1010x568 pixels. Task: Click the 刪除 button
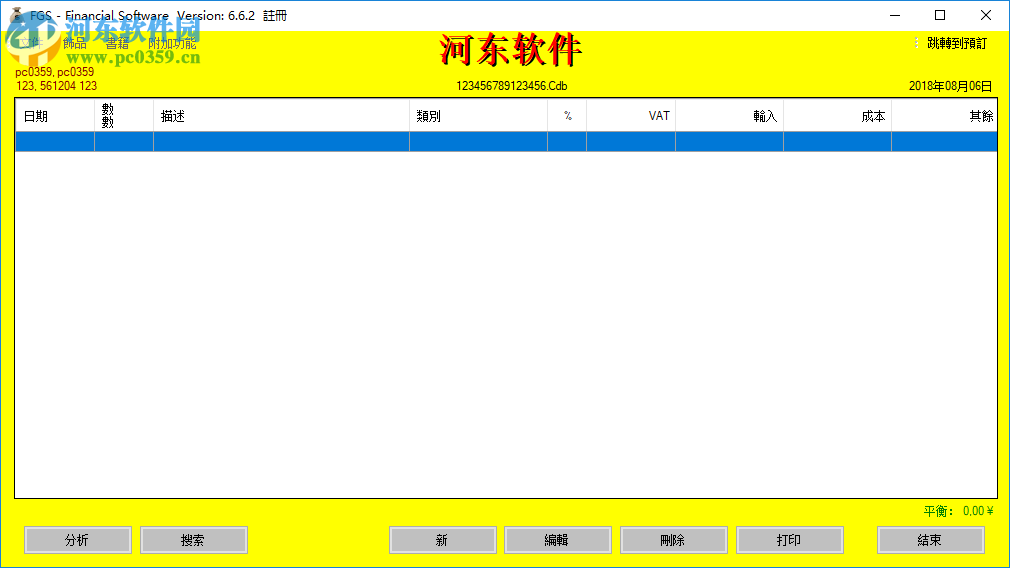674,540
